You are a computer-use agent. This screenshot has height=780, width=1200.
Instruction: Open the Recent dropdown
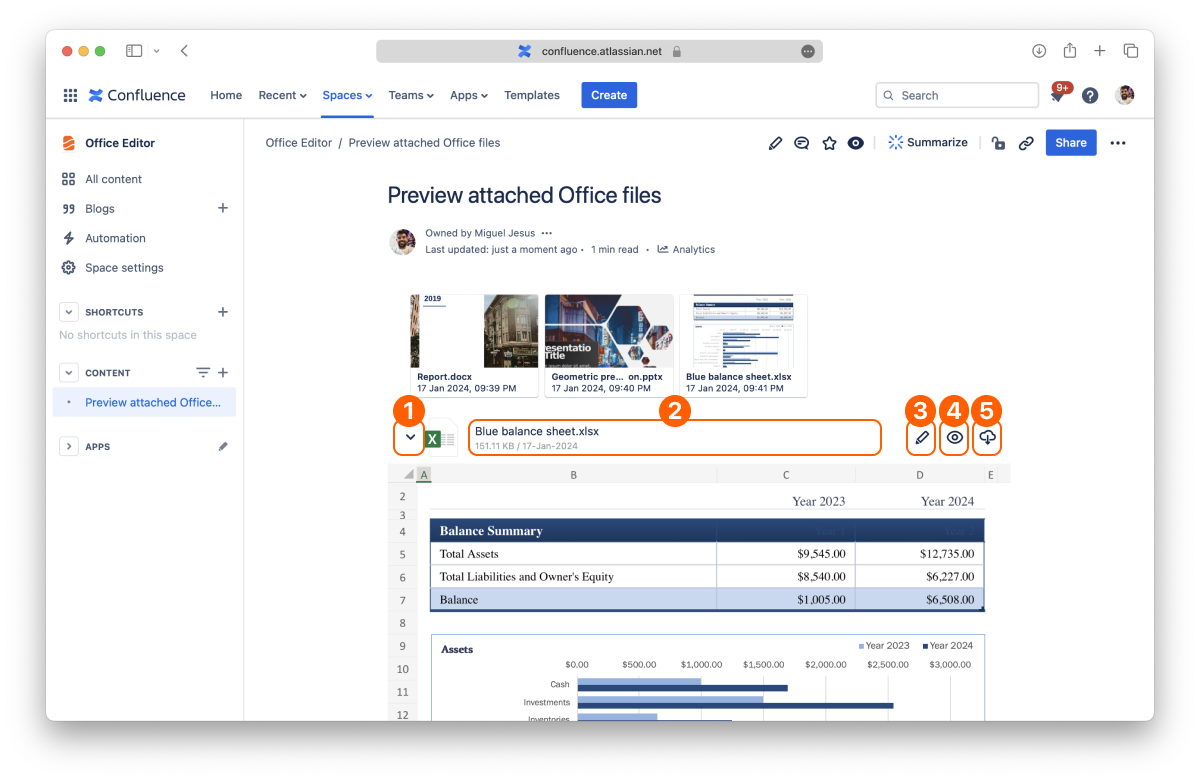283,95
